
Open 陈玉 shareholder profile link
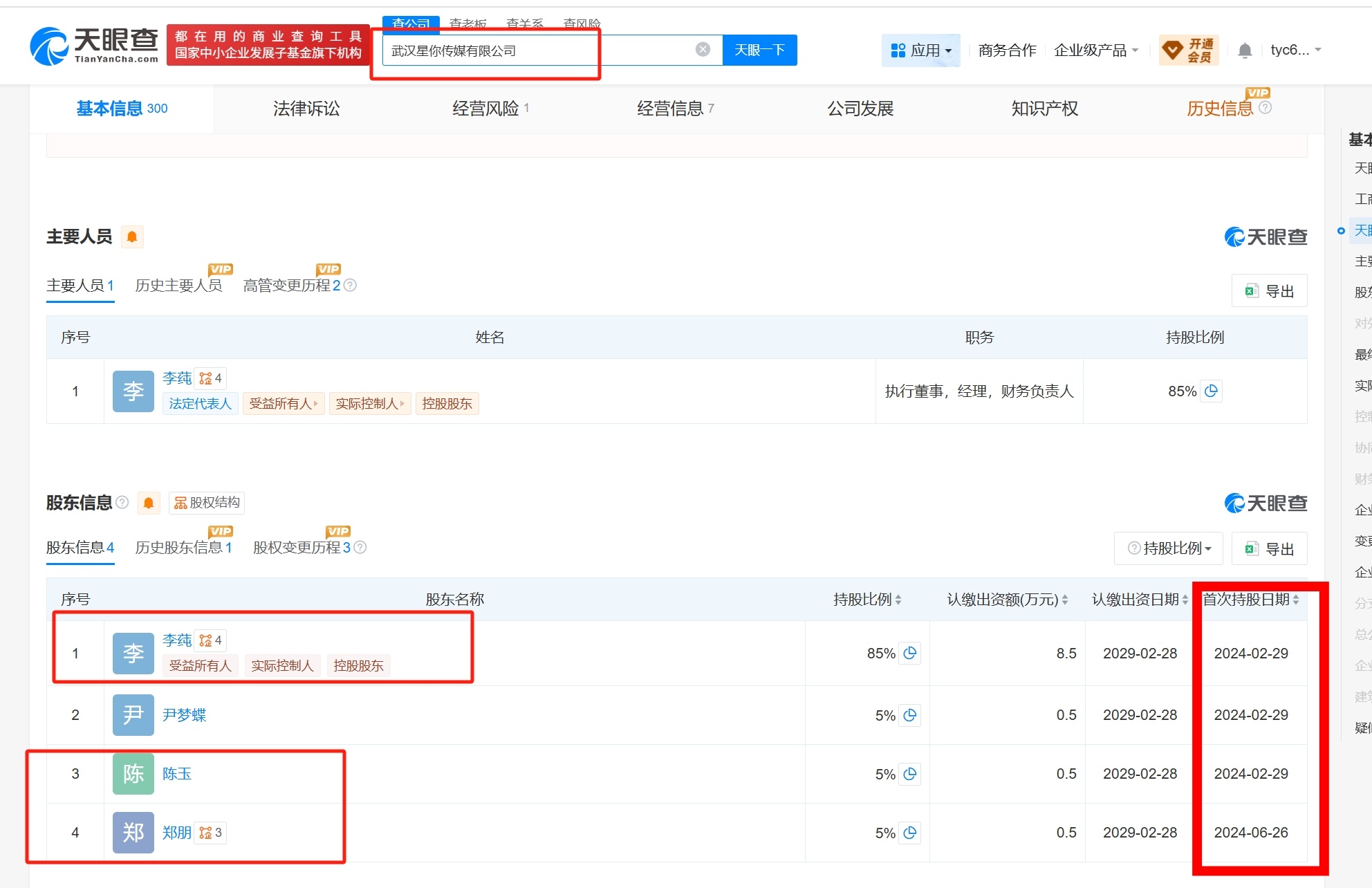(176, 774)
